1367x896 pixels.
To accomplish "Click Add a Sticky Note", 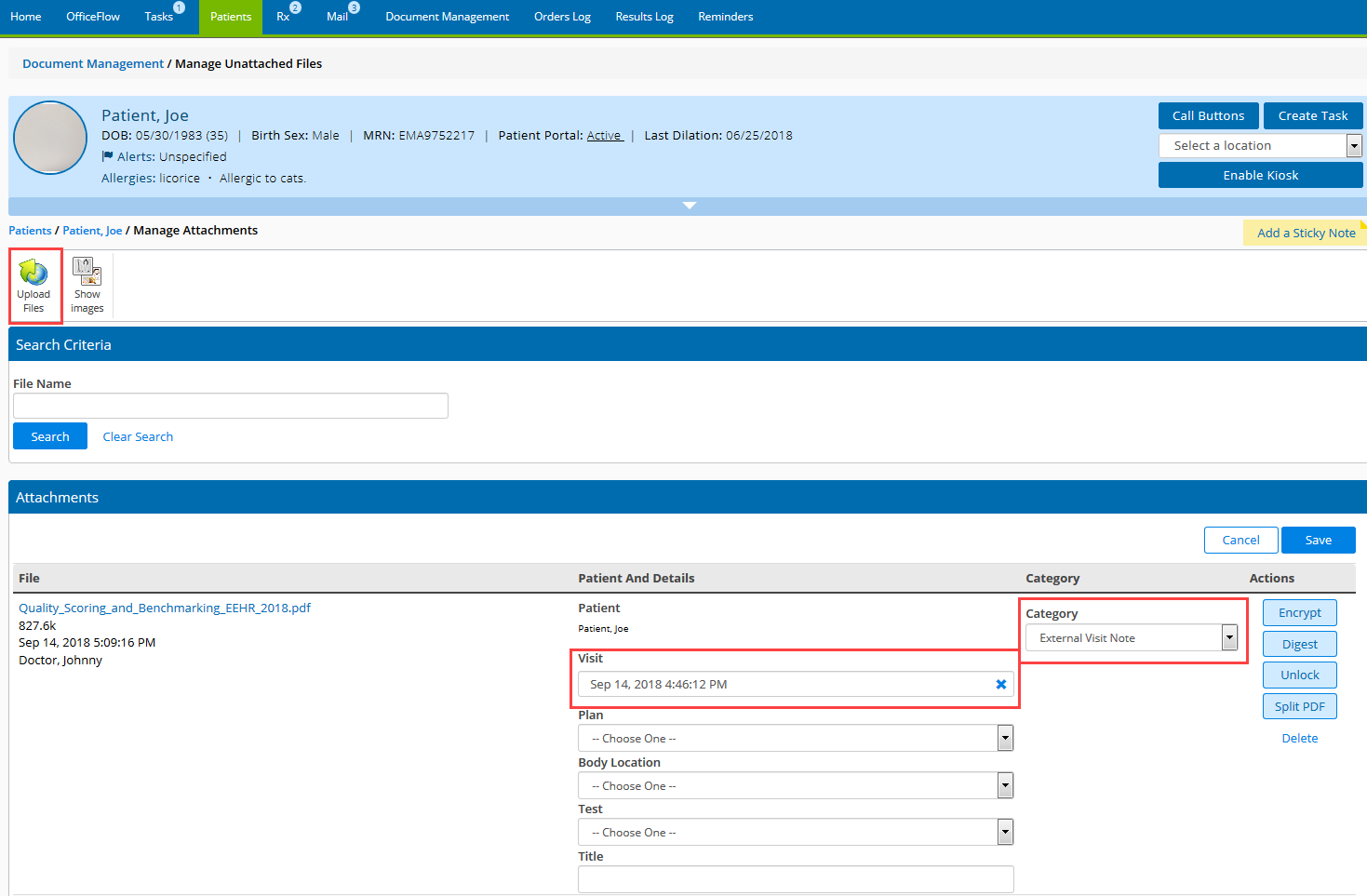I will point(1305,234).
